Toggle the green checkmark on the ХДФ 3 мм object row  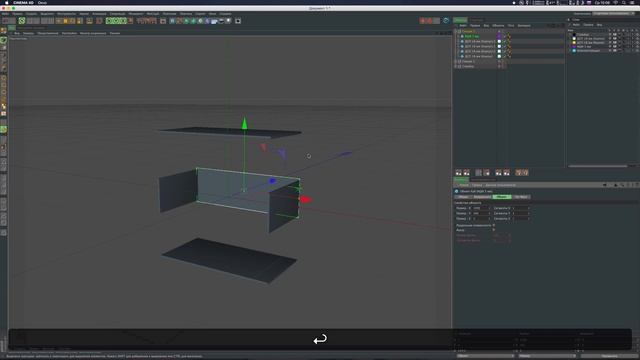504,36
